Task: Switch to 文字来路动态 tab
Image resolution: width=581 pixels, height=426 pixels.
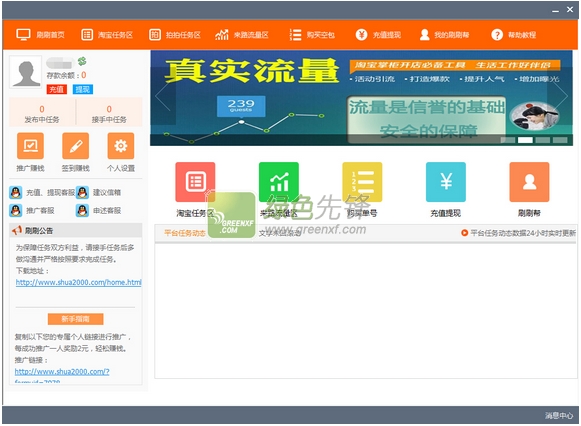Action: (x=280, y=233)
